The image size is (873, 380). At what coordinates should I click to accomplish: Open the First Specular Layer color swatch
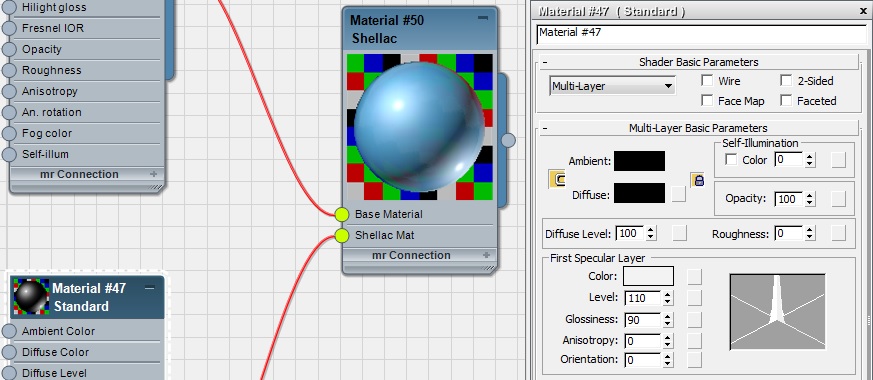(648, 276)
